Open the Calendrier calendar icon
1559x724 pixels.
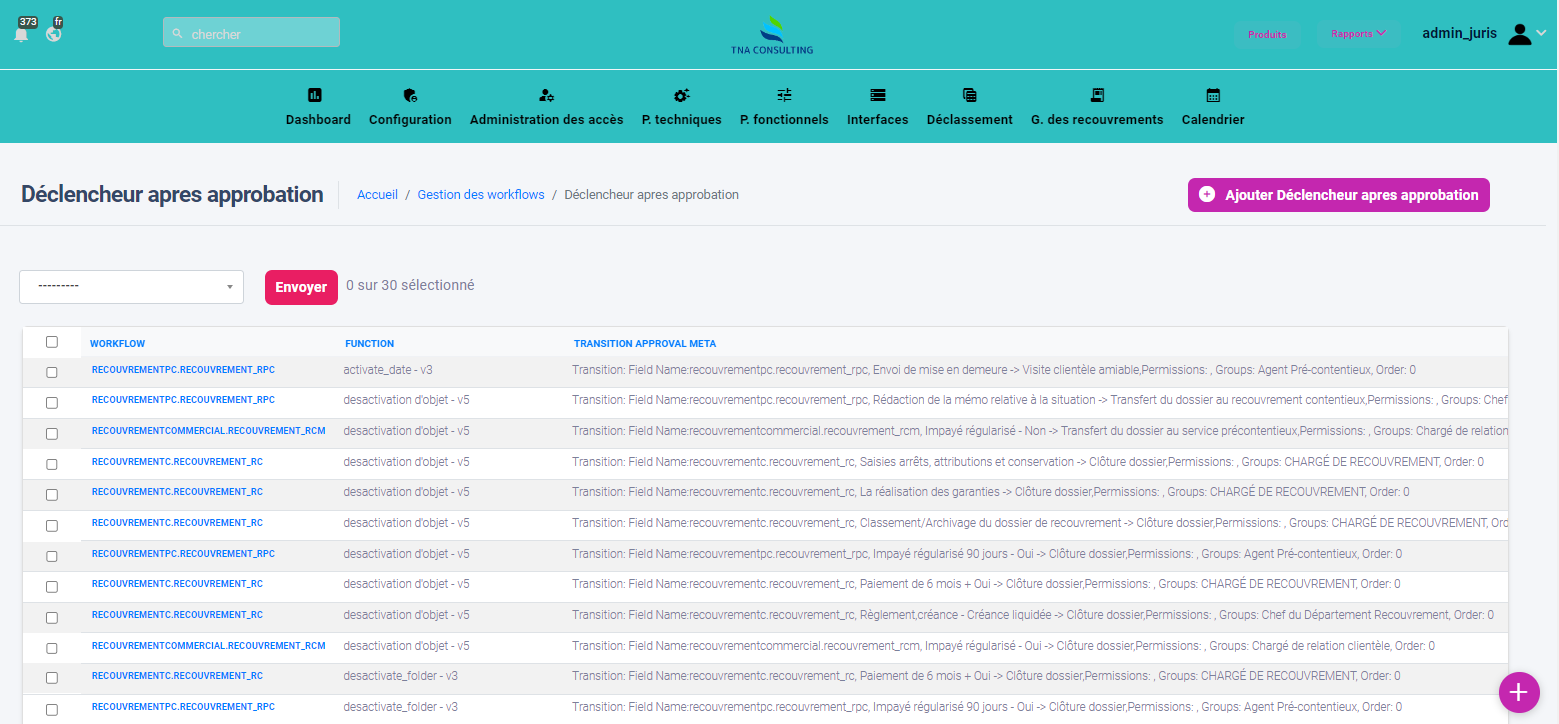[x=1213, y=95]
